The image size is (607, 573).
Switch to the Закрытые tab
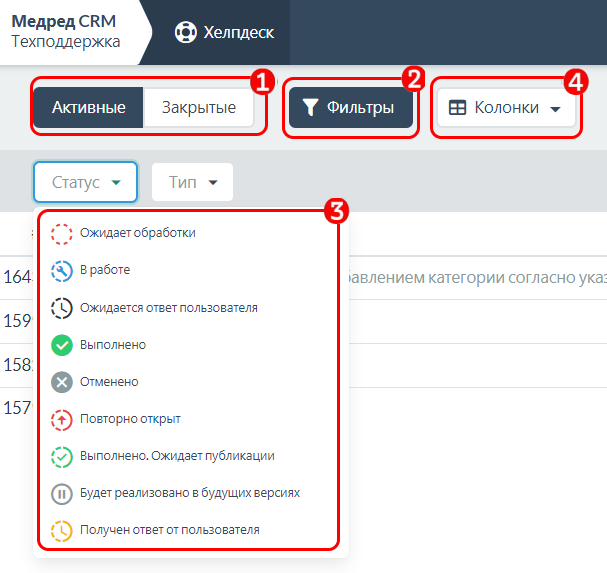point(199,107)
